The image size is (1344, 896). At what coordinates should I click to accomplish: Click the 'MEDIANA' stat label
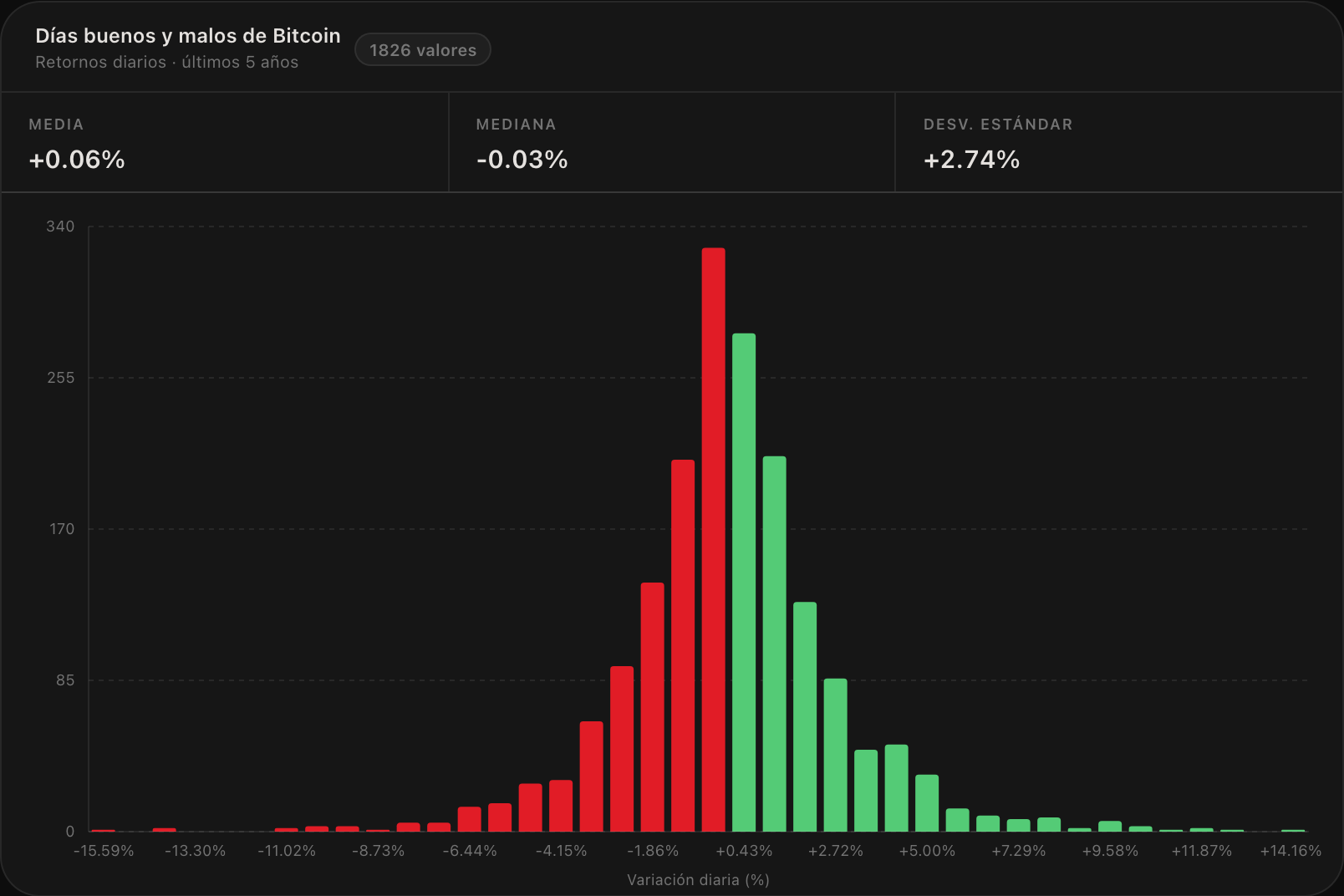click(516, 125)
